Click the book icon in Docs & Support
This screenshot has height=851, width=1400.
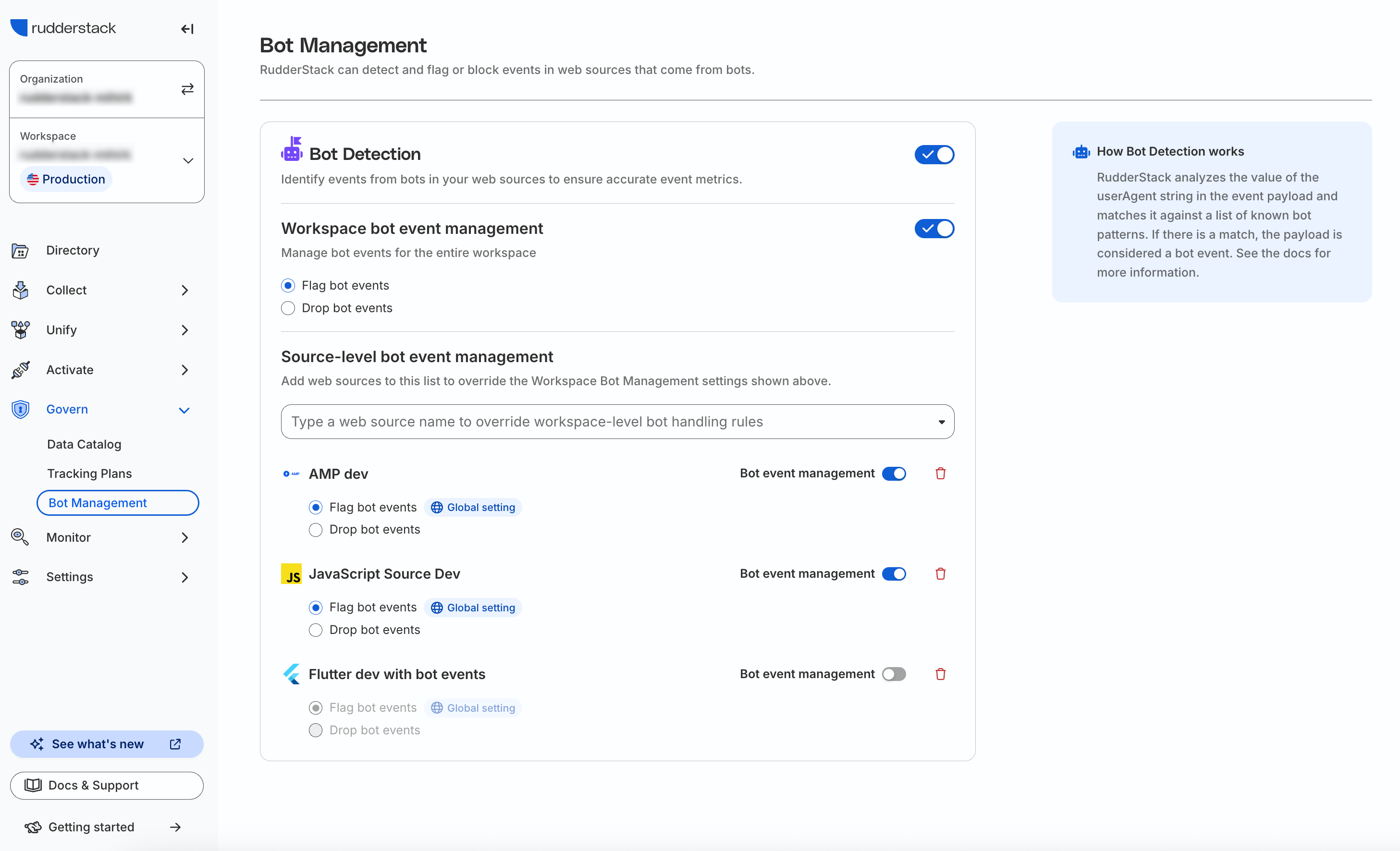[33, 785]
